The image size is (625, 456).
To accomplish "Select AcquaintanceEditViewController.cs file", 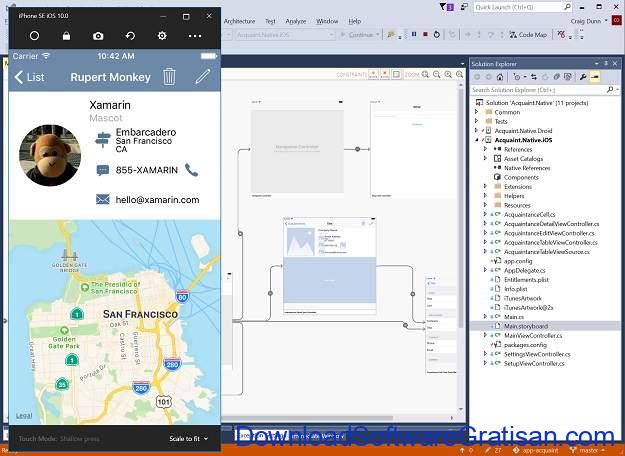I will point(549,233).
